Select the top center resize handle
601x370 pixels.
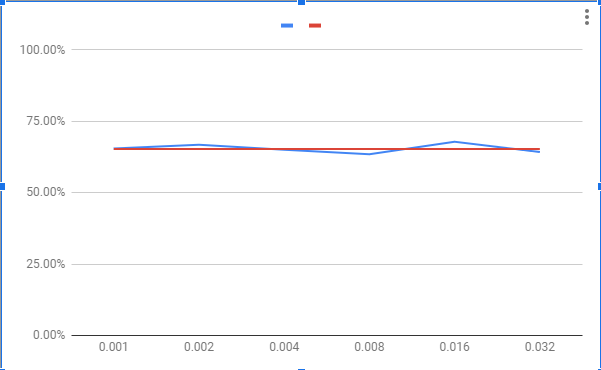[302, 2]
